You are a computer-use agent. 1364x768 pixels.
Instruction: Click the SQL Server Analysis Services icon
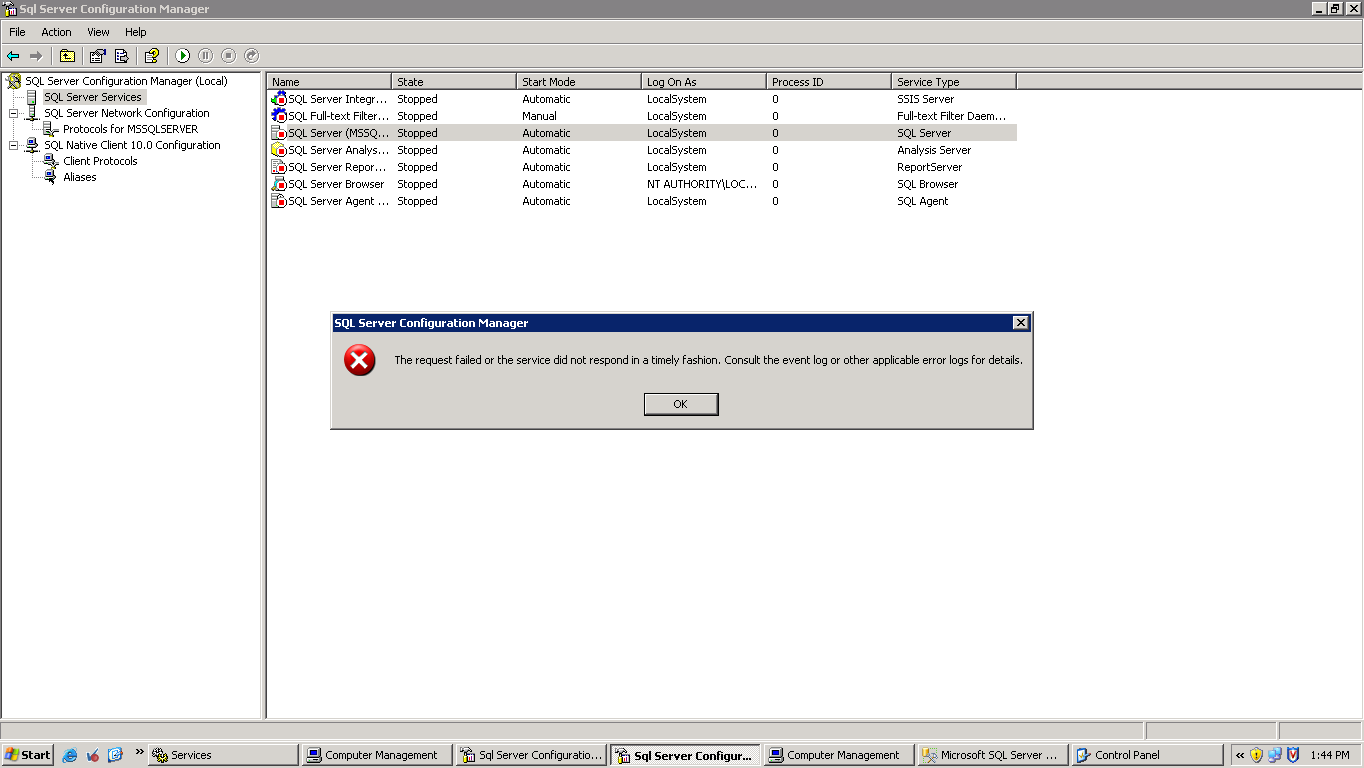279,150
